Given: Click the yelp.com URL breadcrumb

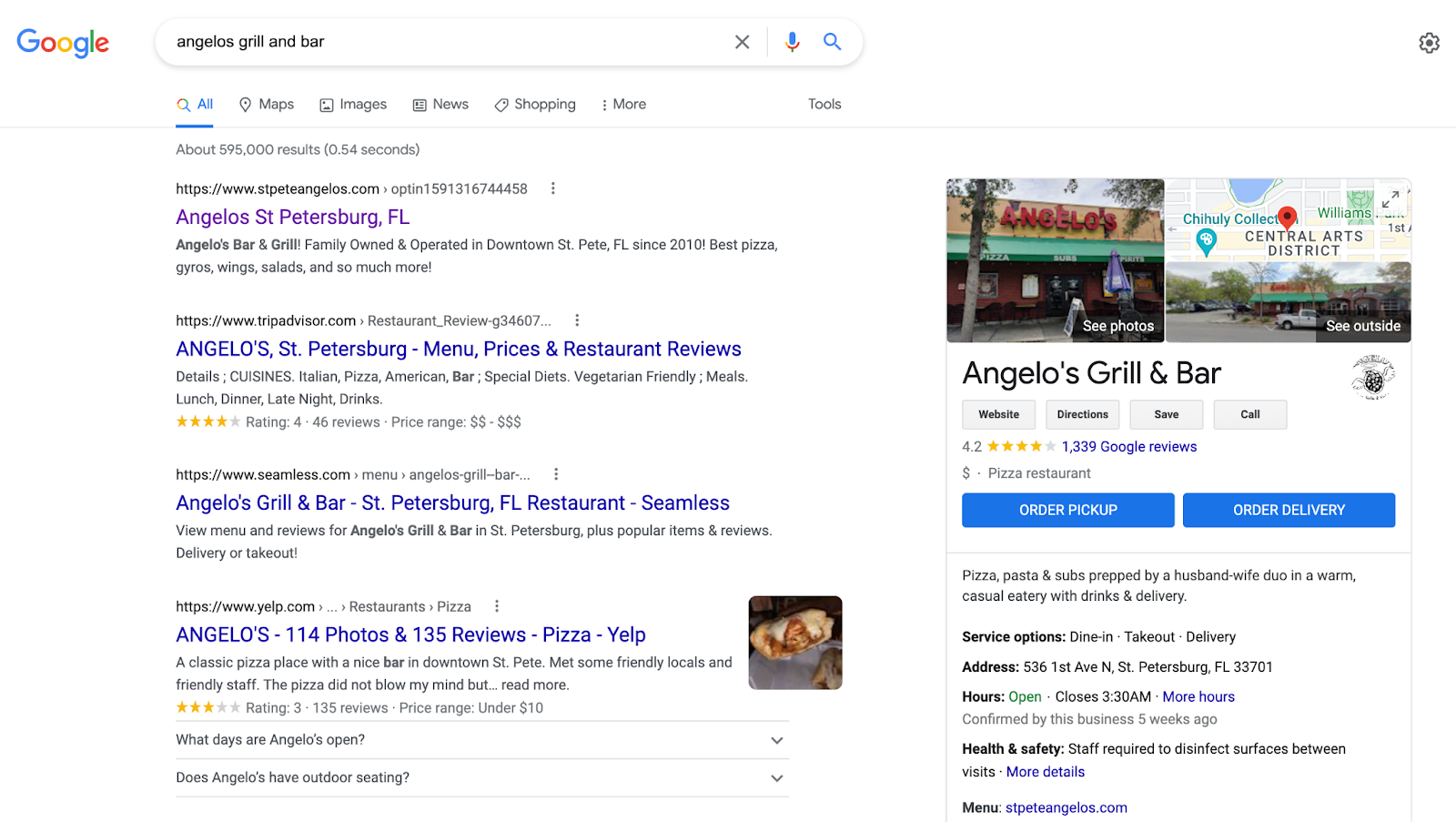Looking at the screenshot, I should point(323,607).
